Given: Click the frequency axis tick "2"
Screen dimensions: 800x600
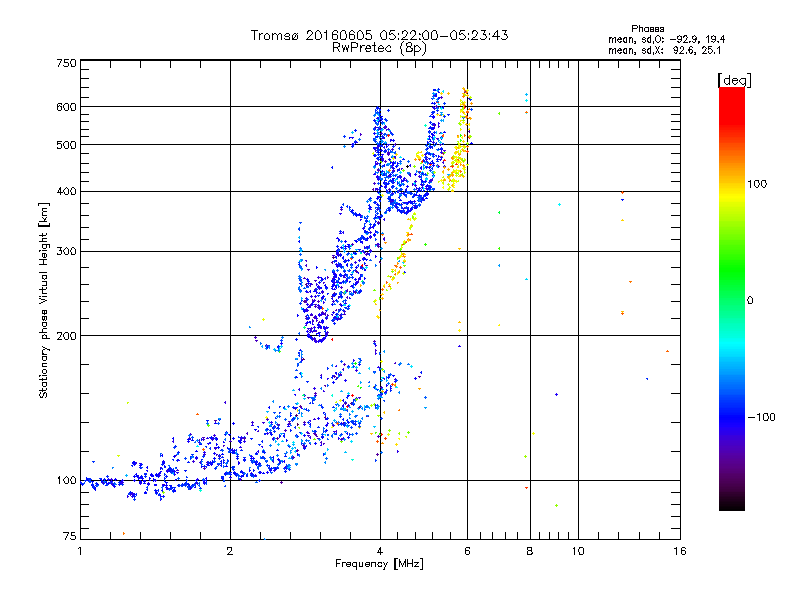Looking at the screenshot, I should pyautogui.click(x=230, y=551).
